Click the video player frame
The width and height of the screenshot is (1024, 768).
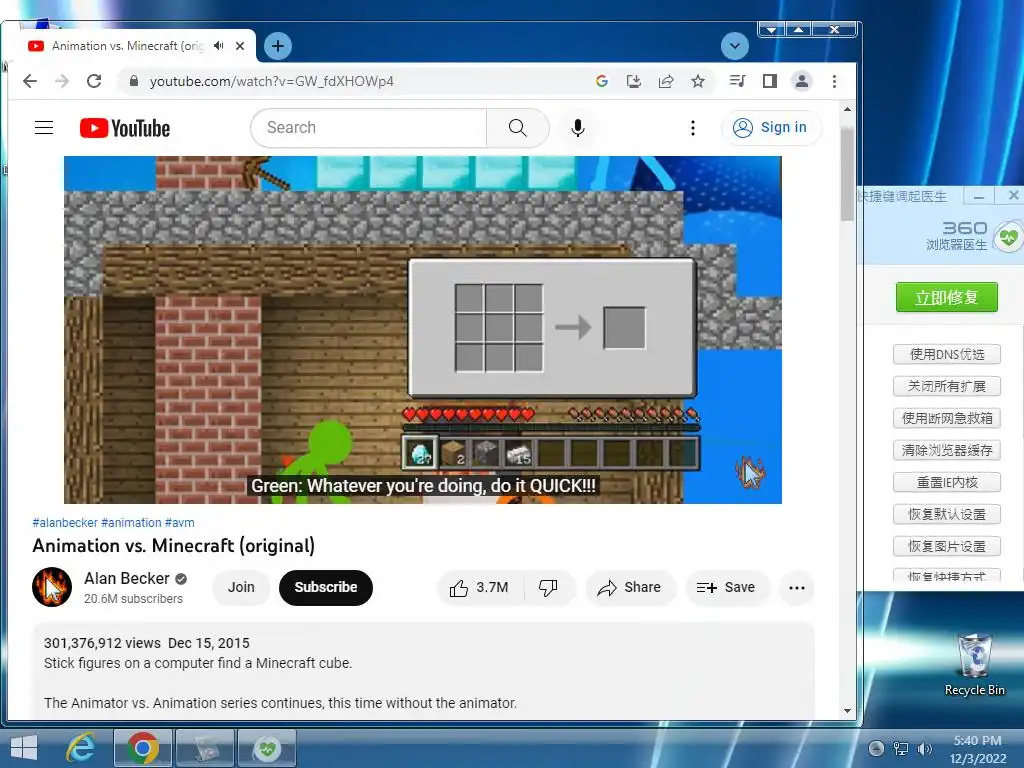tap(423, 330)
